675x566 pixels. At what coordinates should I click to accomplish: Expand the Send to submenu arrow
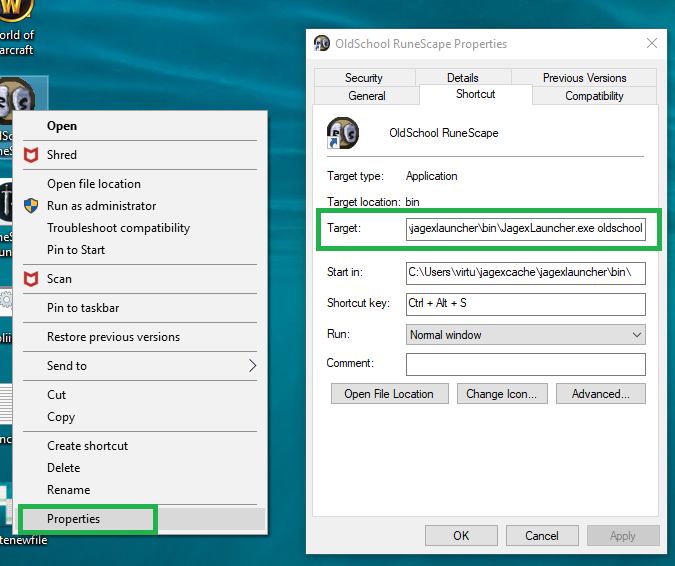click(x=252, y=366)
